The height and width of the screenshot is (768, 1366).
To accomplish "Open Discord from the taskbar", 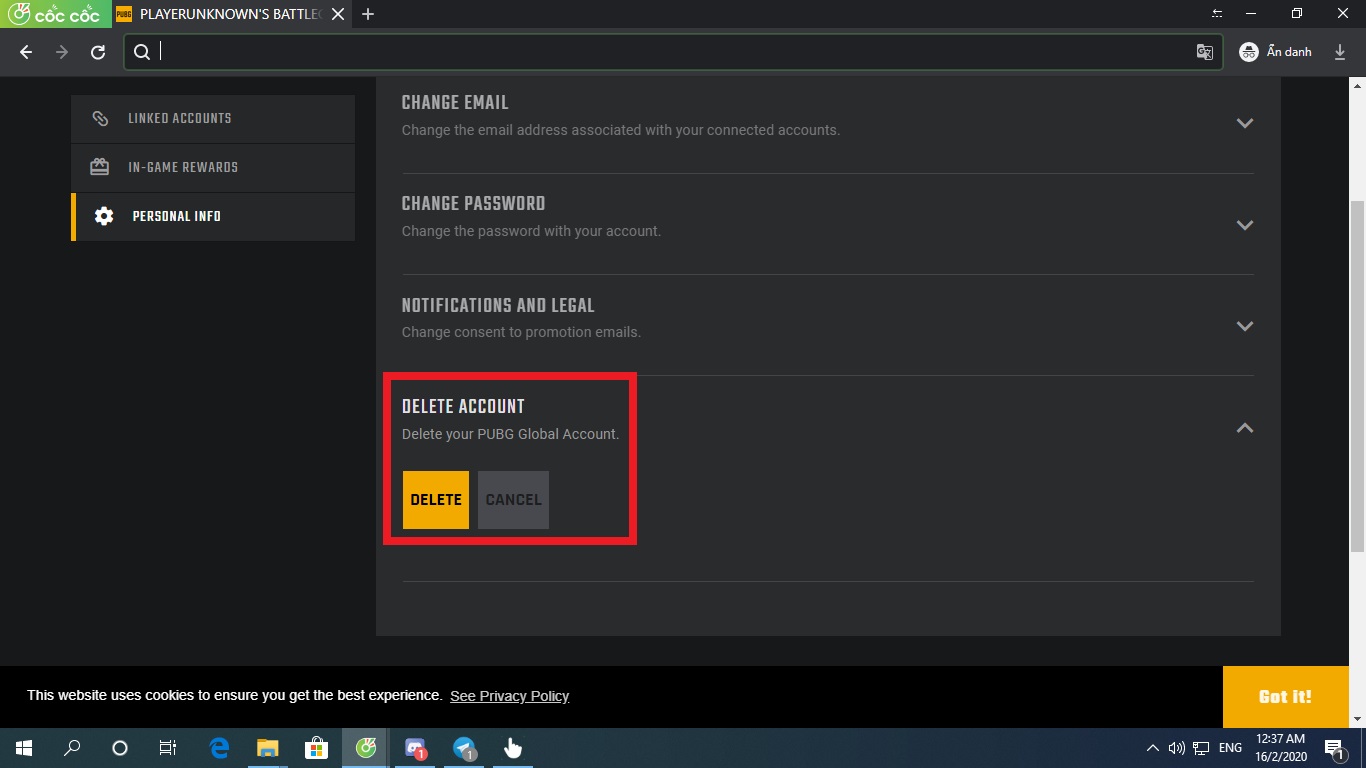I will 415,748.
